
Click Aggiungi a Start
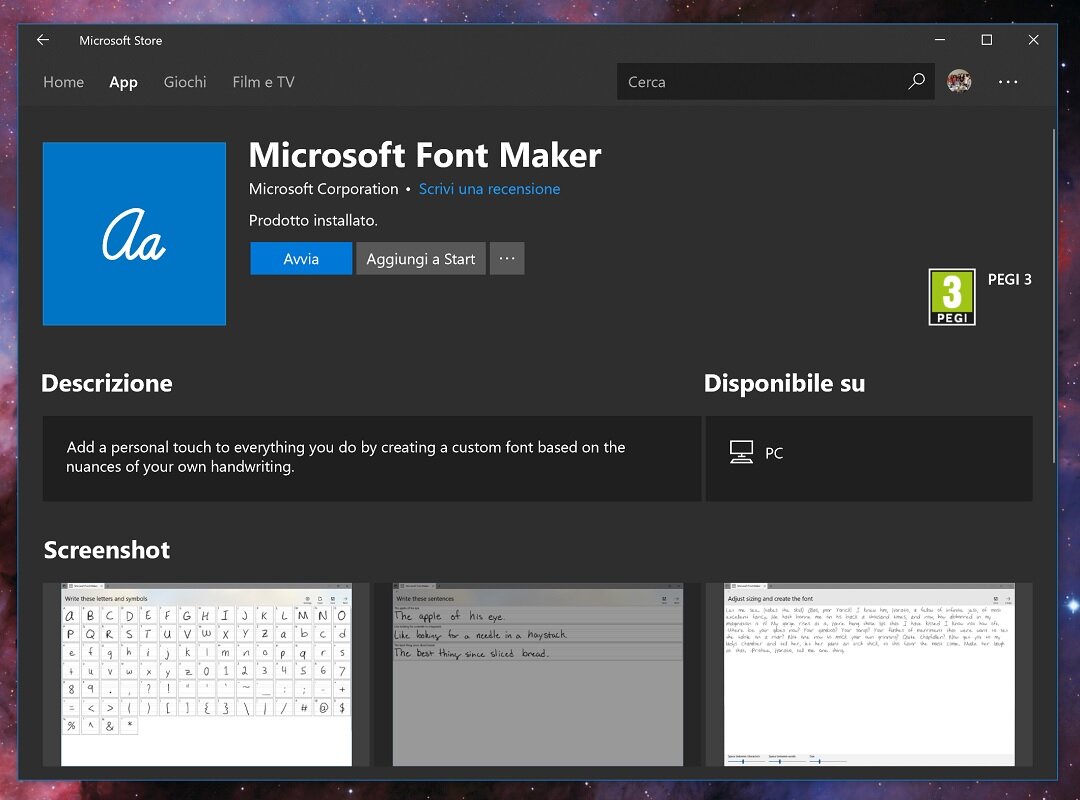420,258
